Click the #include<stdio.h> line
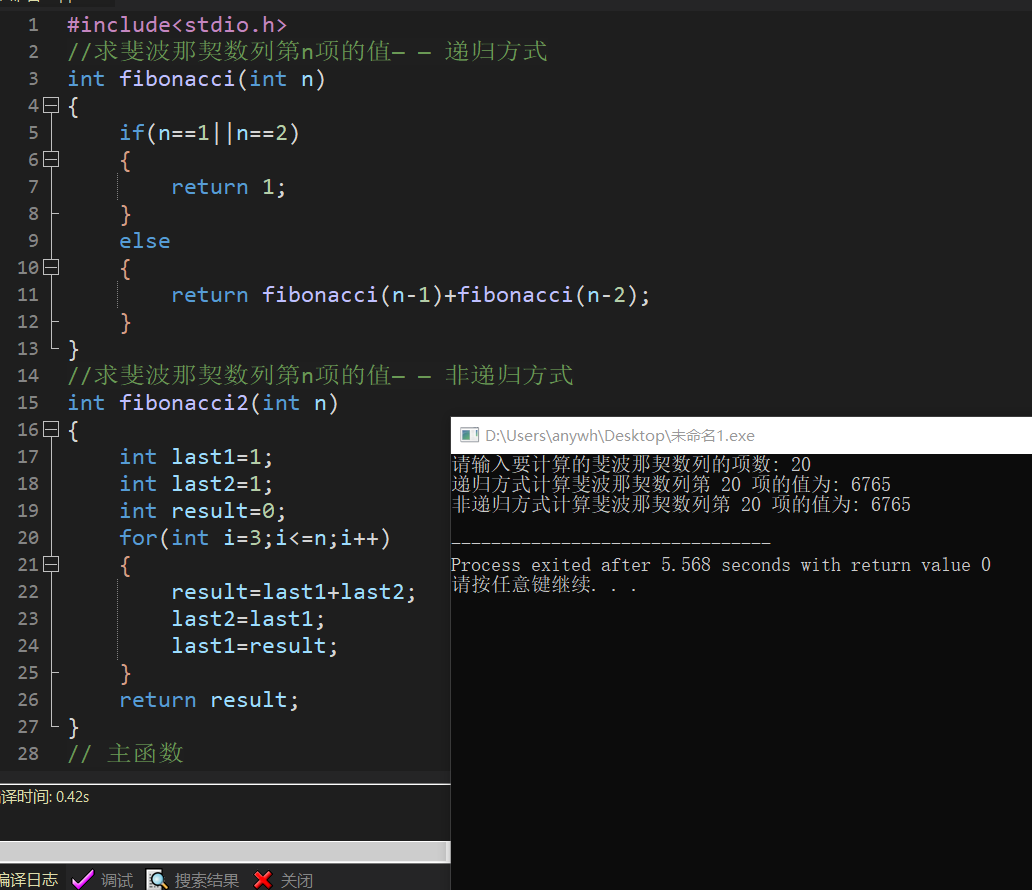This screenshot has width=1032, height=890. [x=177, y=25]
